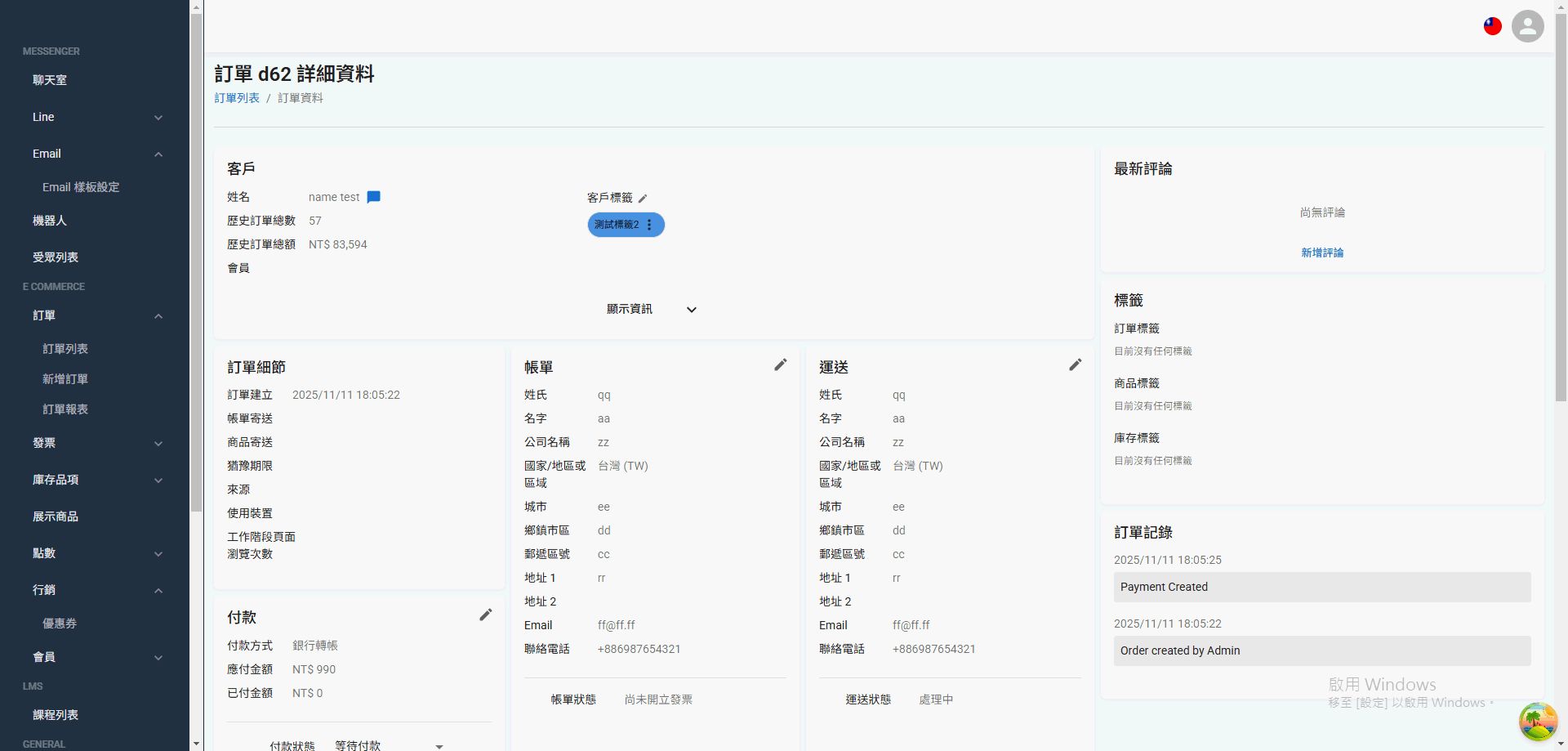This screenshot has width=1568, height=751.
Task: Change language via Taiwan flag icon
Action: pos(1493,26)
